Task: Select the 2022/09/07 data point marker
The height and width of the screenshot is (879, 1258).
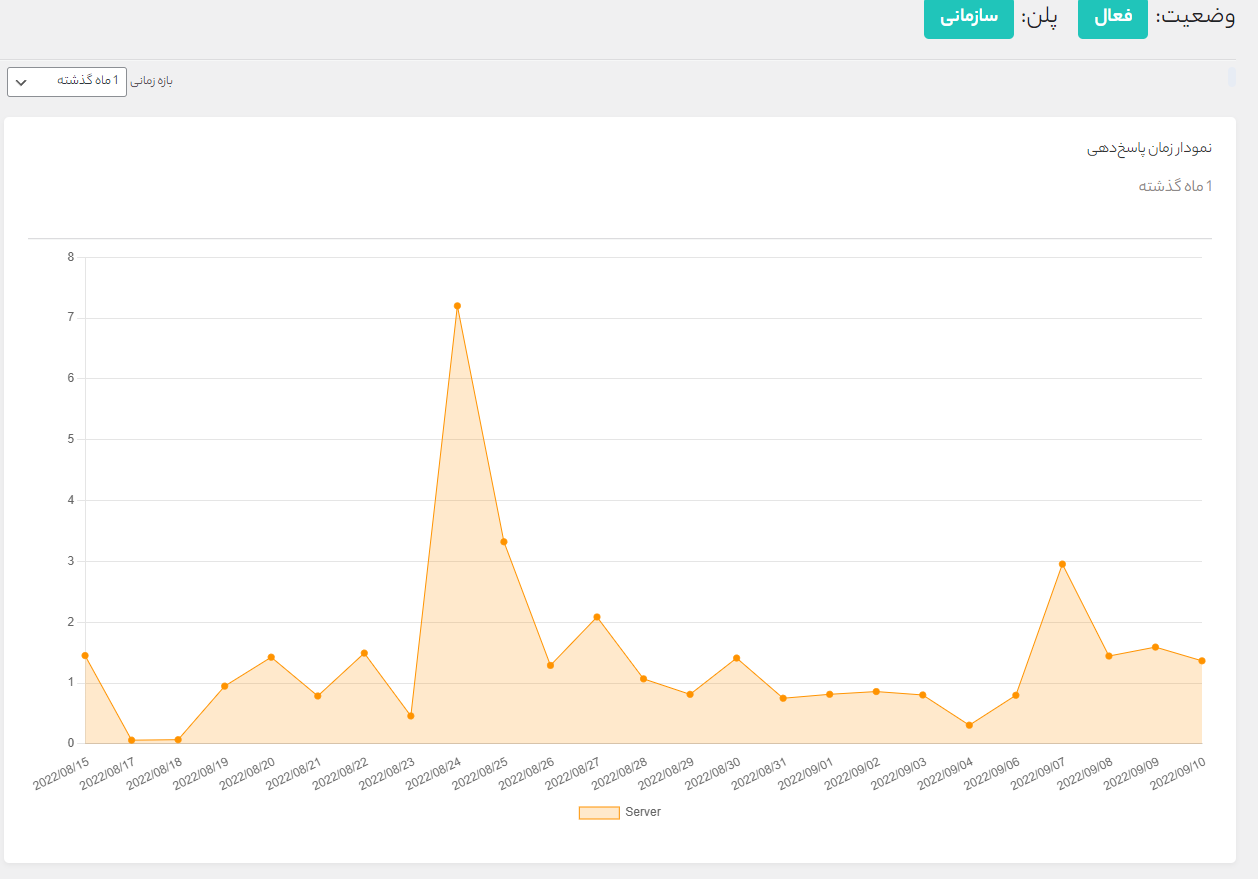Action: 1062,564
